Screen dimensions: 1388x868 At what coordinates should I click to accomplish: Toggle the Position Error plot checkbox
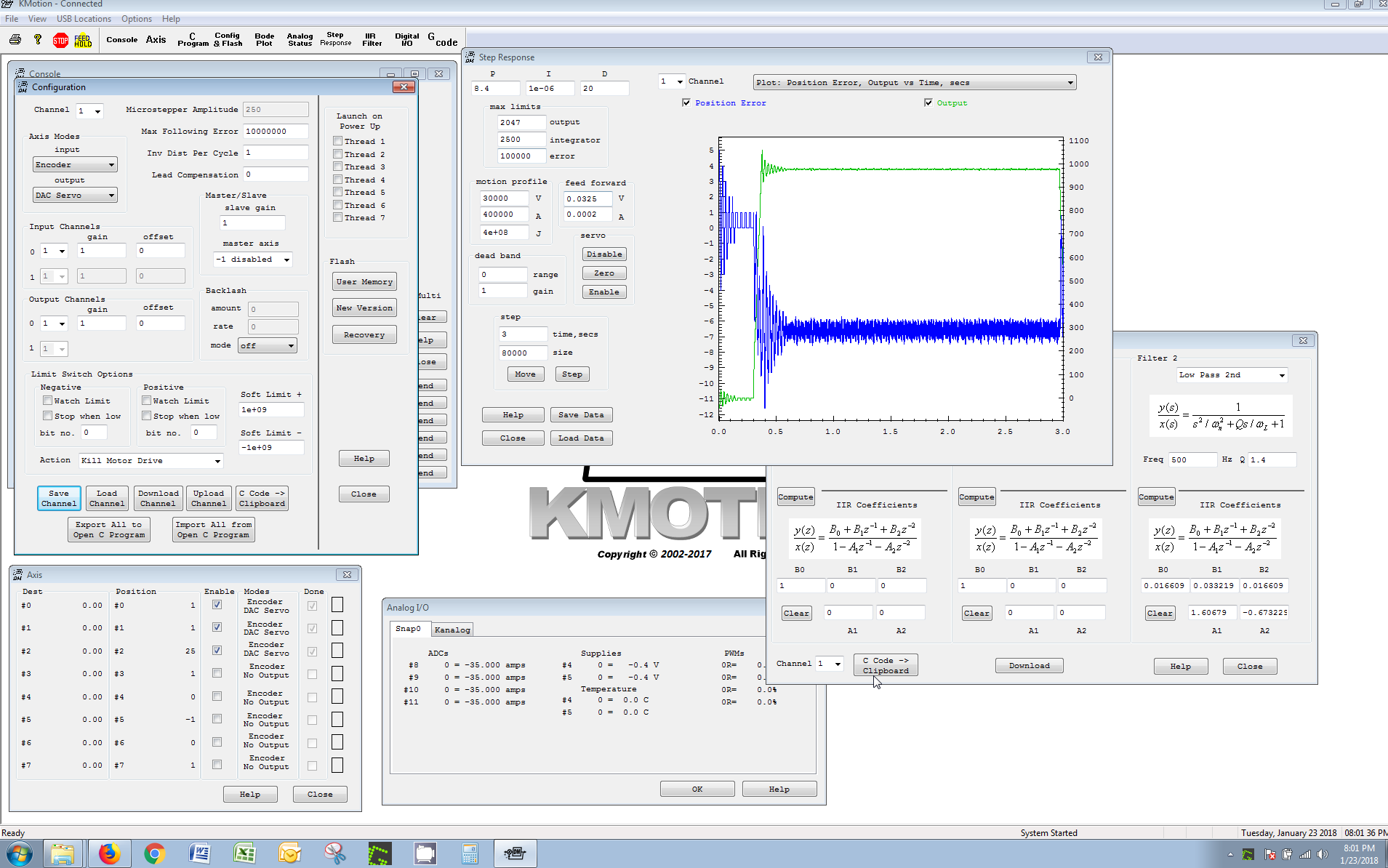click(x=686, y=103)
